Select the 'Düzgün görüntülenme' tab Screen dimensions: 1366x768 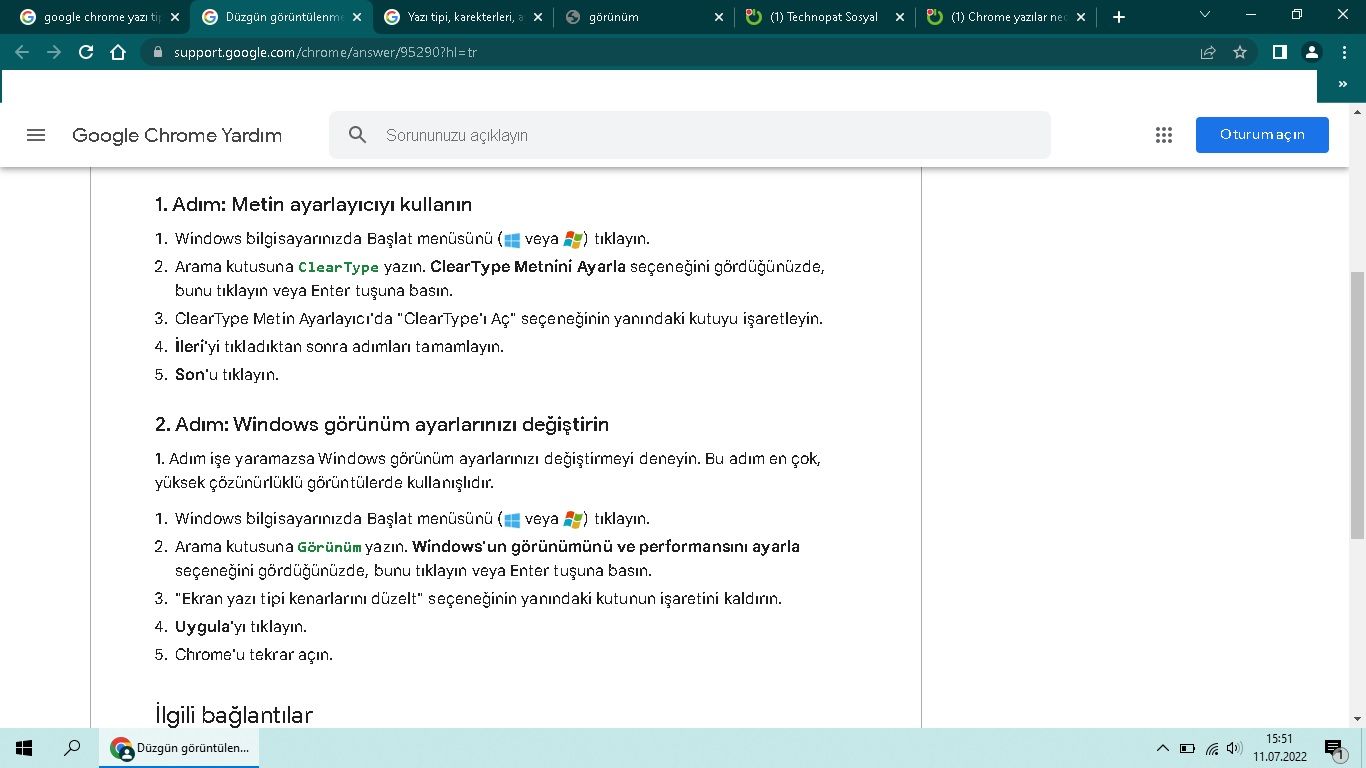pos(281,17)
